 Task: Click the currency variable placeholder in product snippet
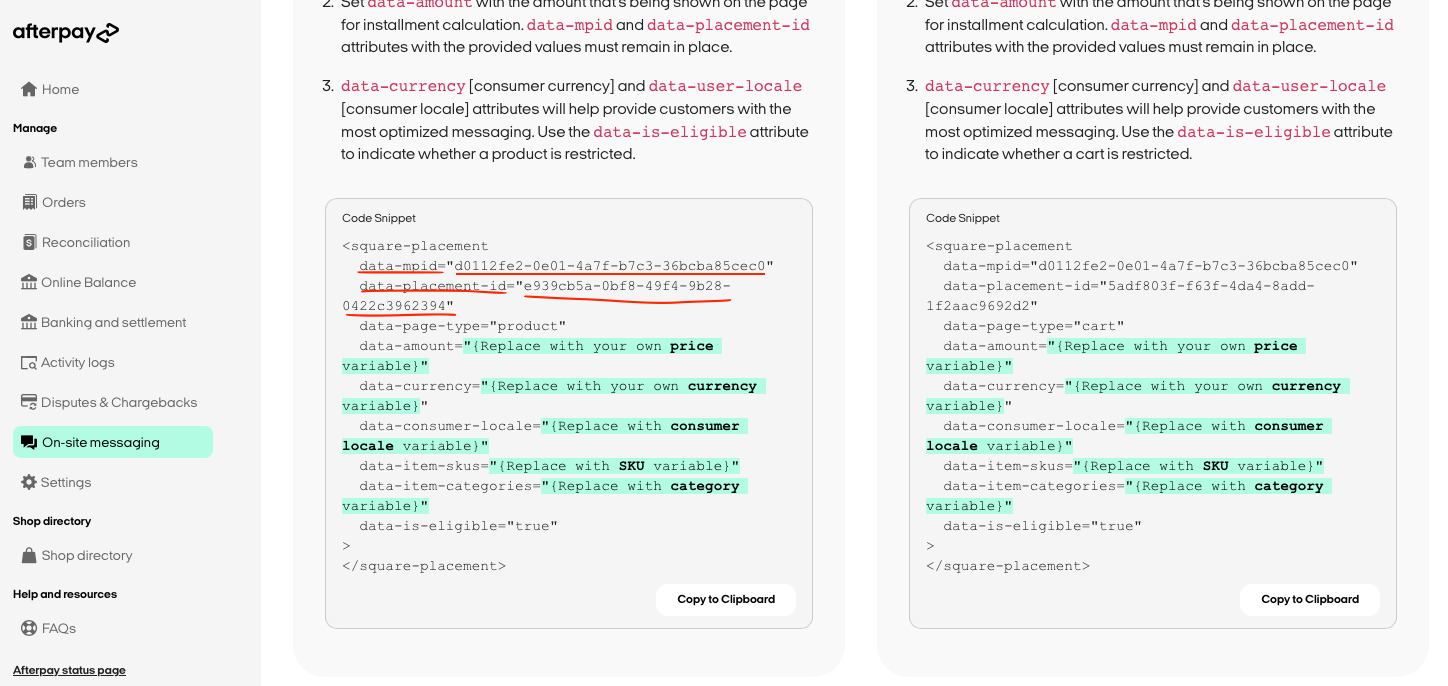point(554,396)
